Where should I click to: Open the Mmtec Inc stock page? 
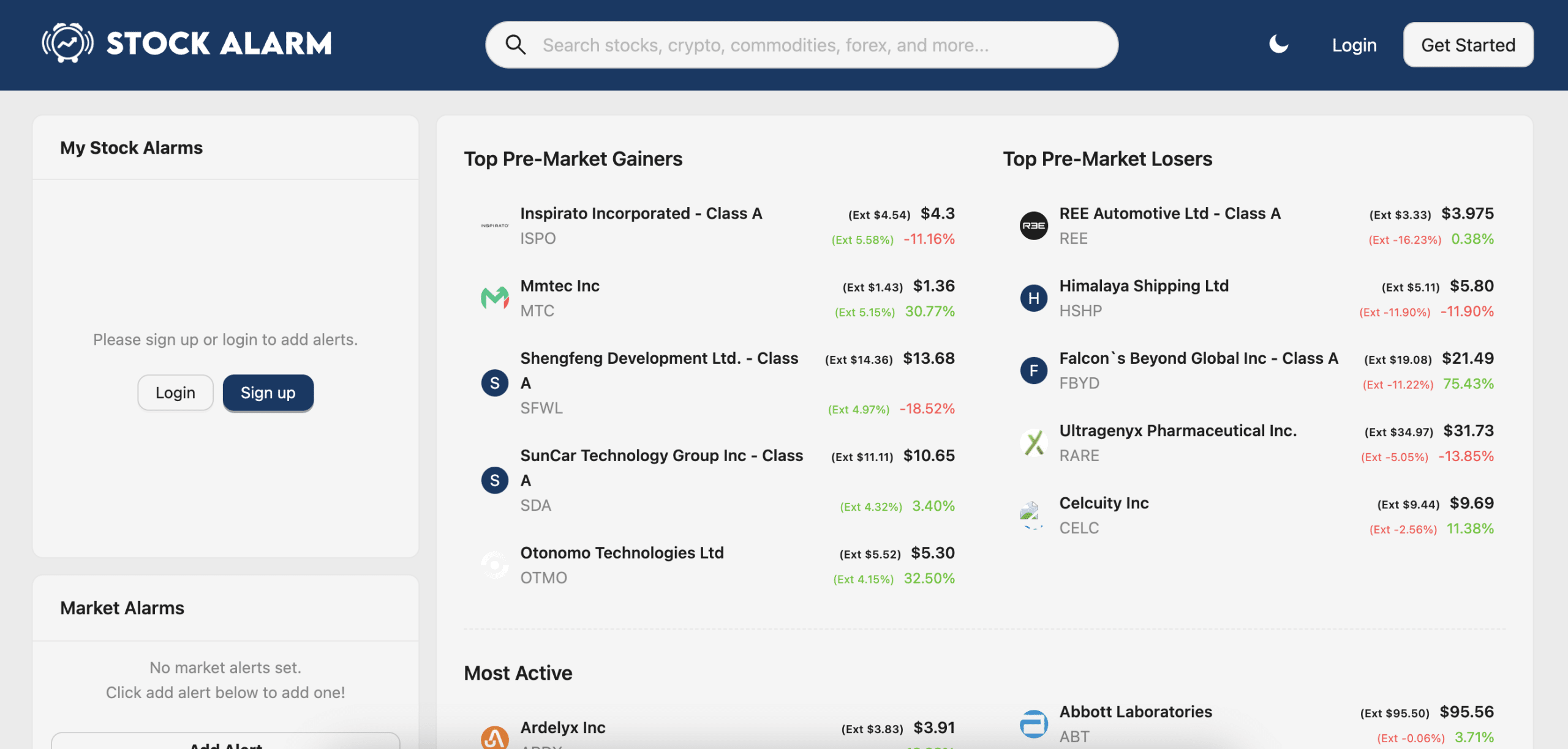(x=560, y=286)
